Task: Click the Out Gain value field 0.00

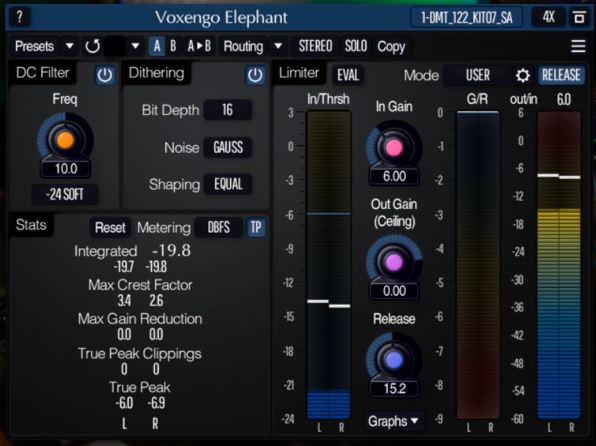Action: pos(394,291)
